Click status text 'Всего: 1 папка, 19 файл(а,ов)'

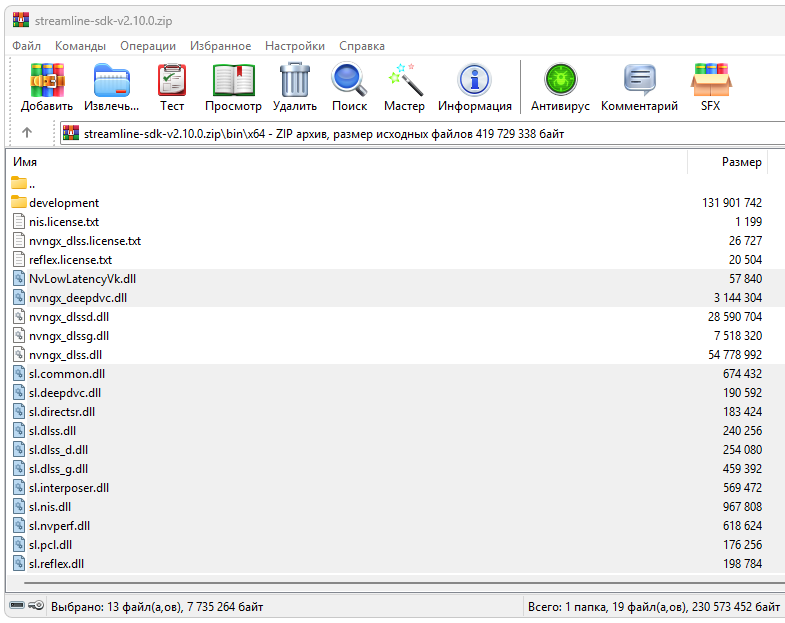pos(608,606)
